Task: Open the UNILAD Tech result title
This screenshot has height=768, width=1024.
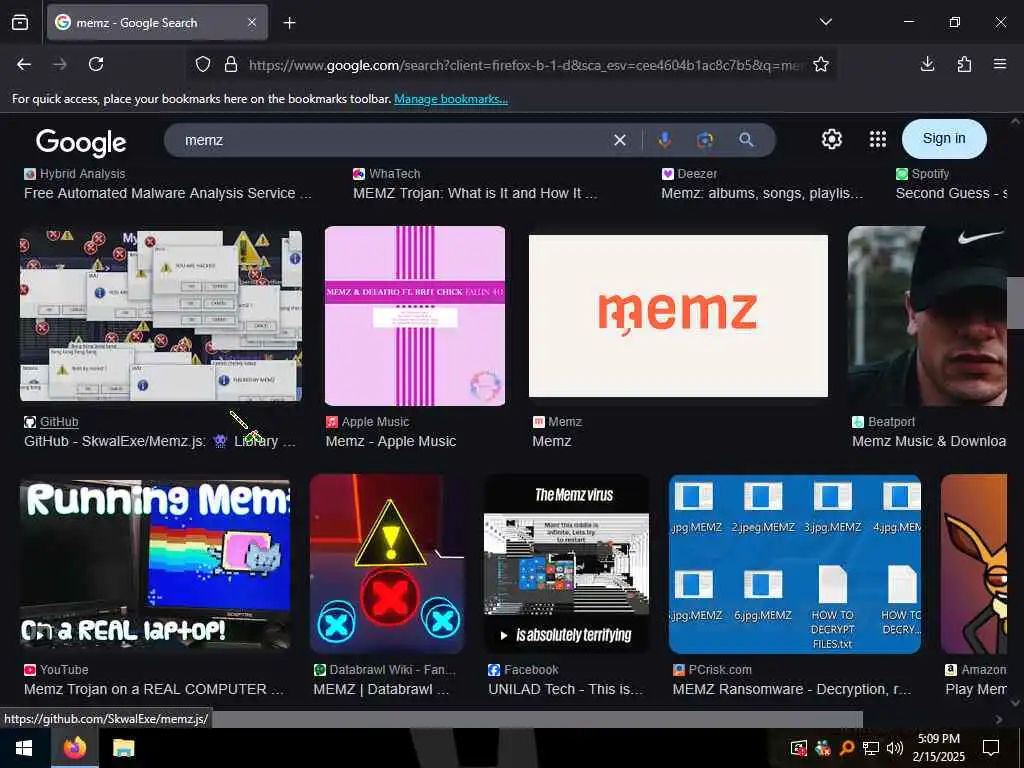Action: (566, 690)
